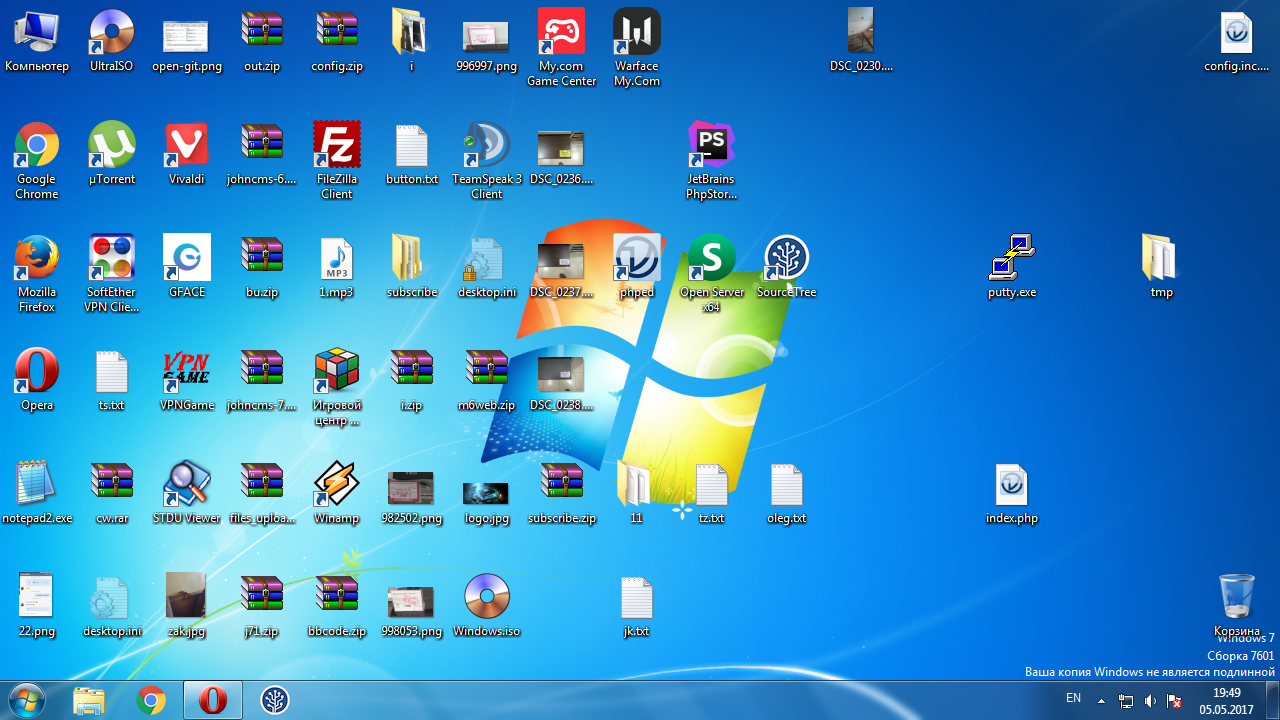Viewport: 1280px width, 720px height.
Task: Select the µTorrent desktop icon
Action: [112, 146]
